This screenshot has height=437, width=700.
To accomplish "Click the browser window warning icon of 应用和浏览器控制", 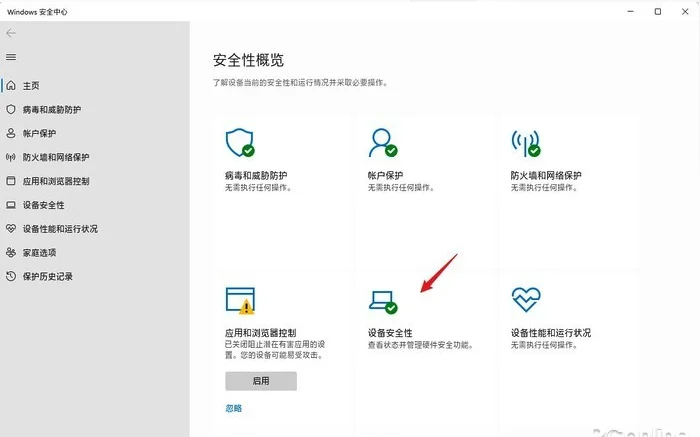I will coord(240,300).
